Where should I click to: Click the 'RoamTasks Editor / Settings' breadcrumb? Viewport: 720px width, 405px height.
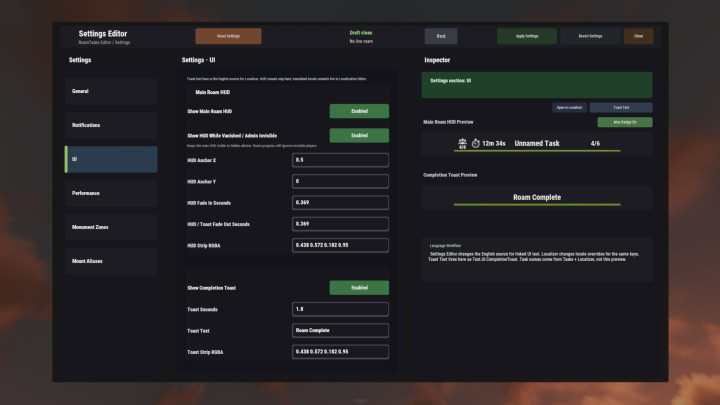[104, 42]
